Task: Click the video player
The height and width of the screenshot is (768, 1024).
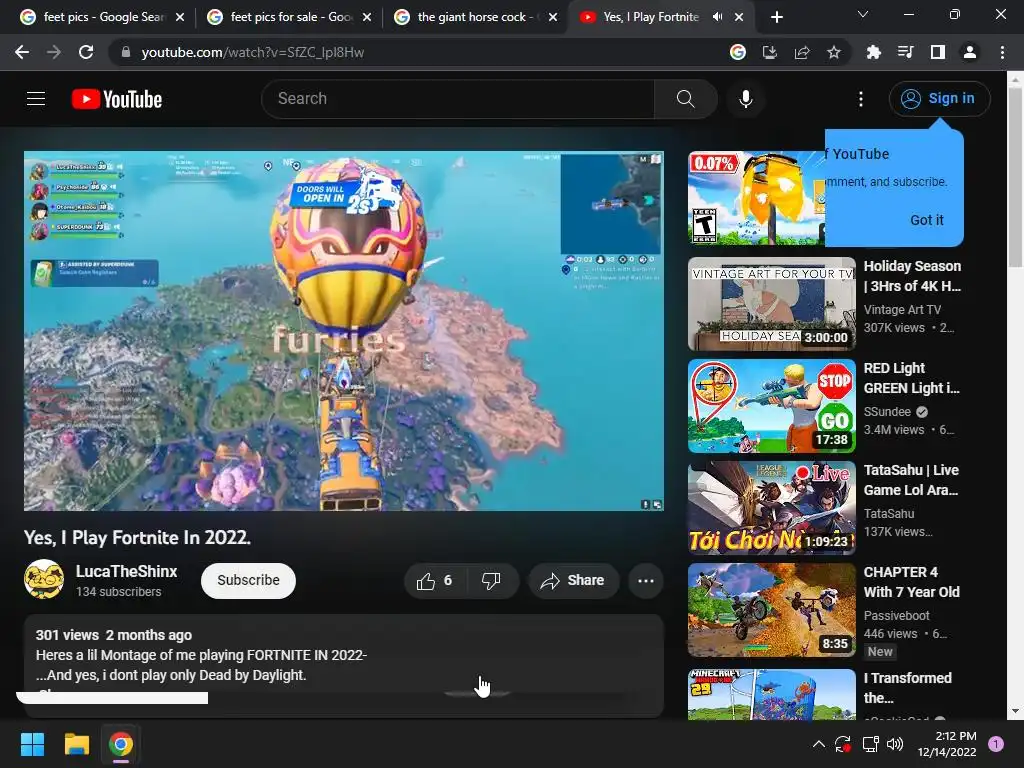Action: pos(344,331)
